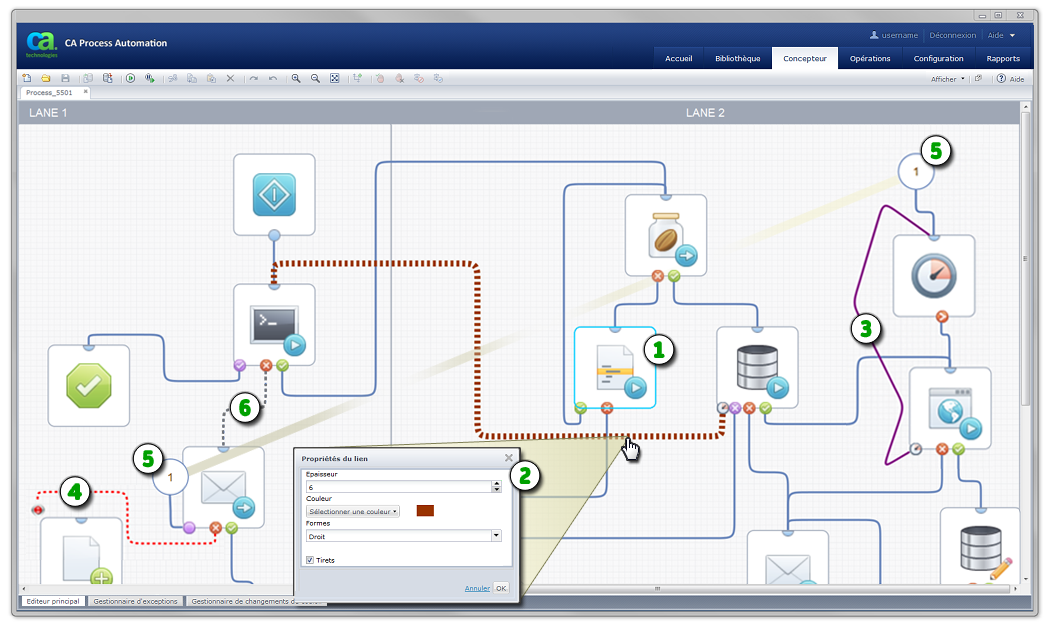Click the Delete X toolbar icon
Screen dimensions: 1050x627
230,78
